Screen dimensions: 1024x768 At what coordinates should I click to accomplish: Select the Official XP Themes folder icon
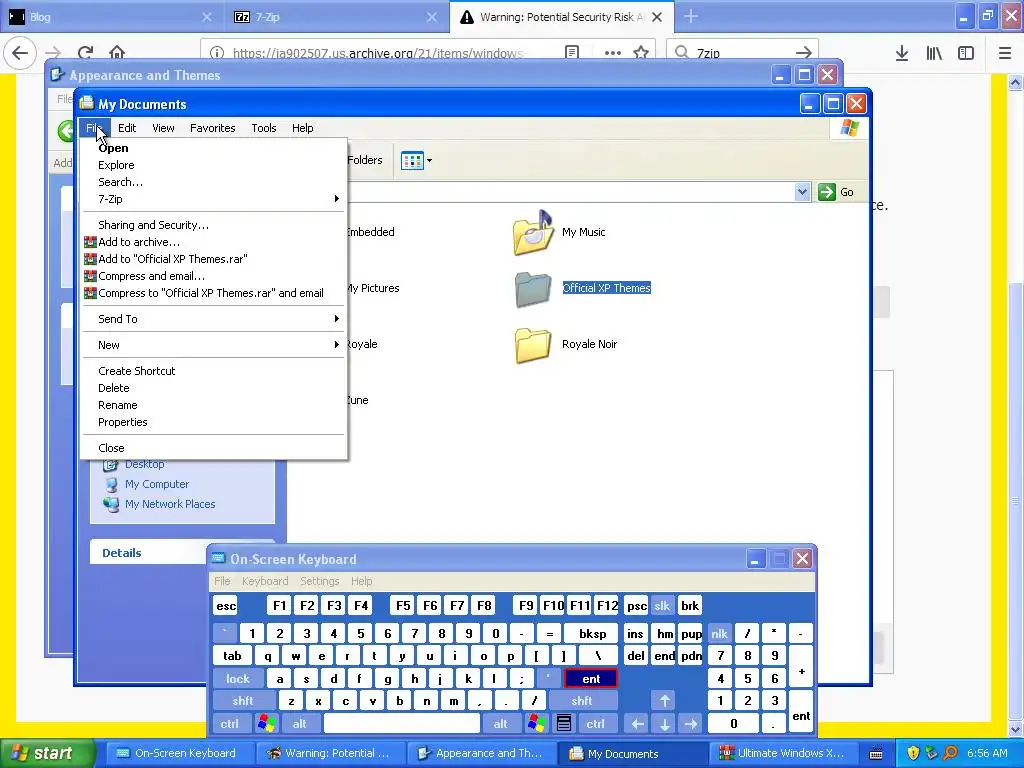pyautogui.click(x=533, y=289)
